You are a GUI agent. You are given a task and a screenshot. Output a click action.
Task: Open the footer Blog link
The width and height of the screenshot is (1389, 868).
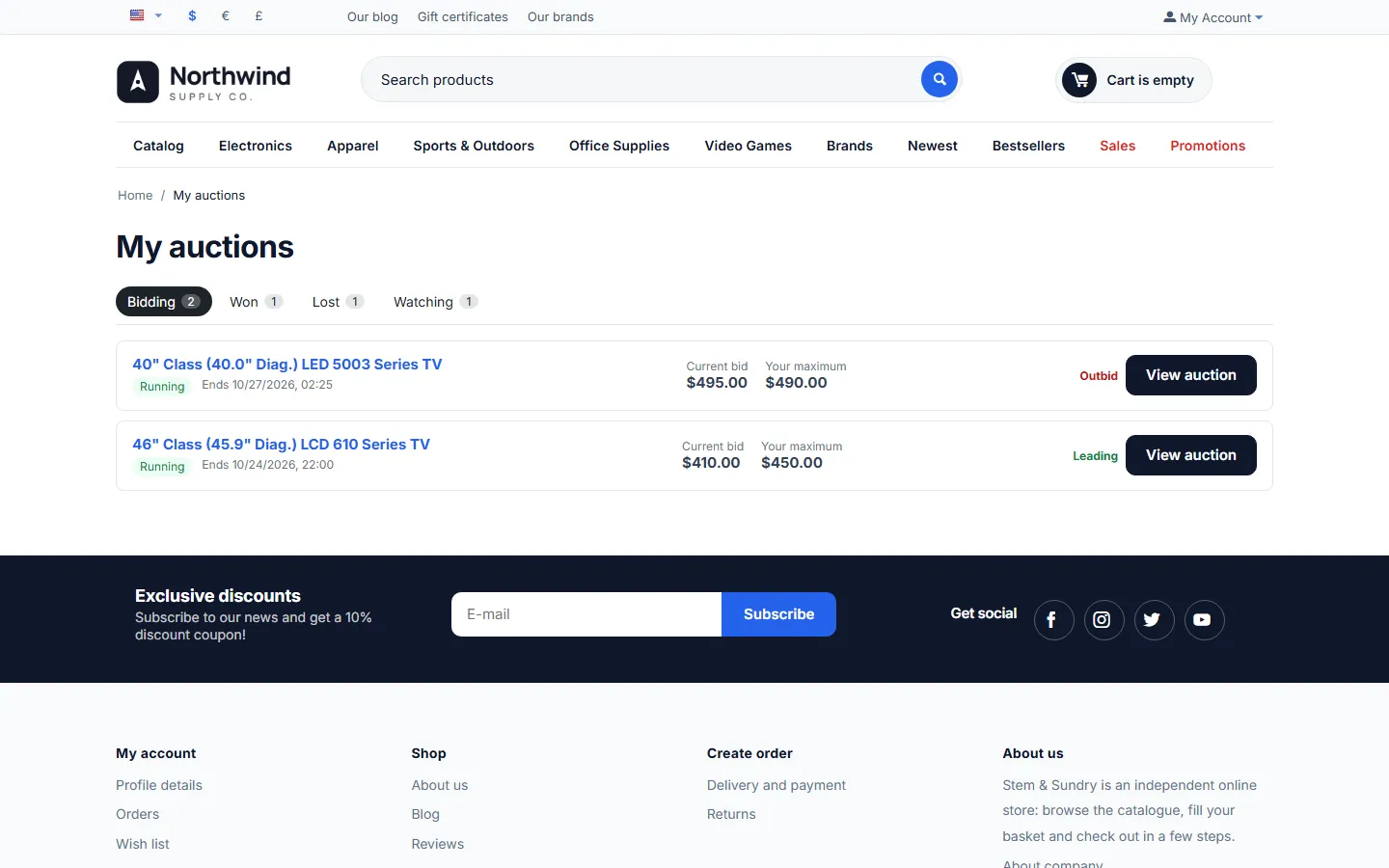pos(425,814)
